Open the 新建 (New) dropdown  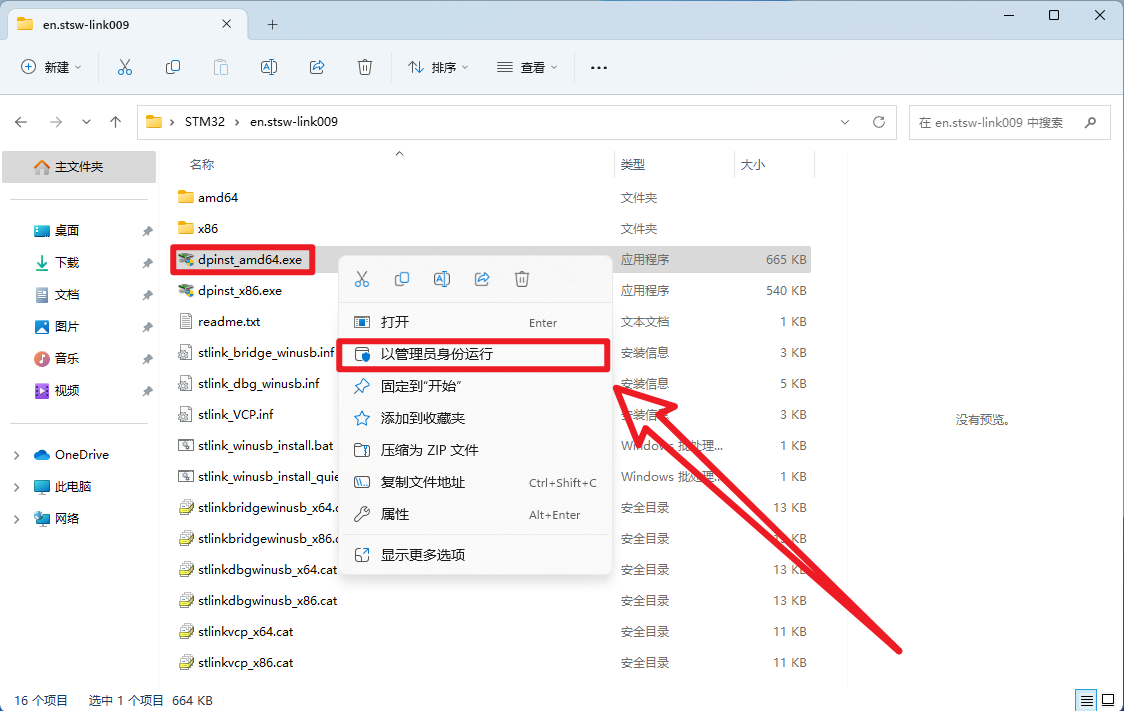[x=51, y=67]
